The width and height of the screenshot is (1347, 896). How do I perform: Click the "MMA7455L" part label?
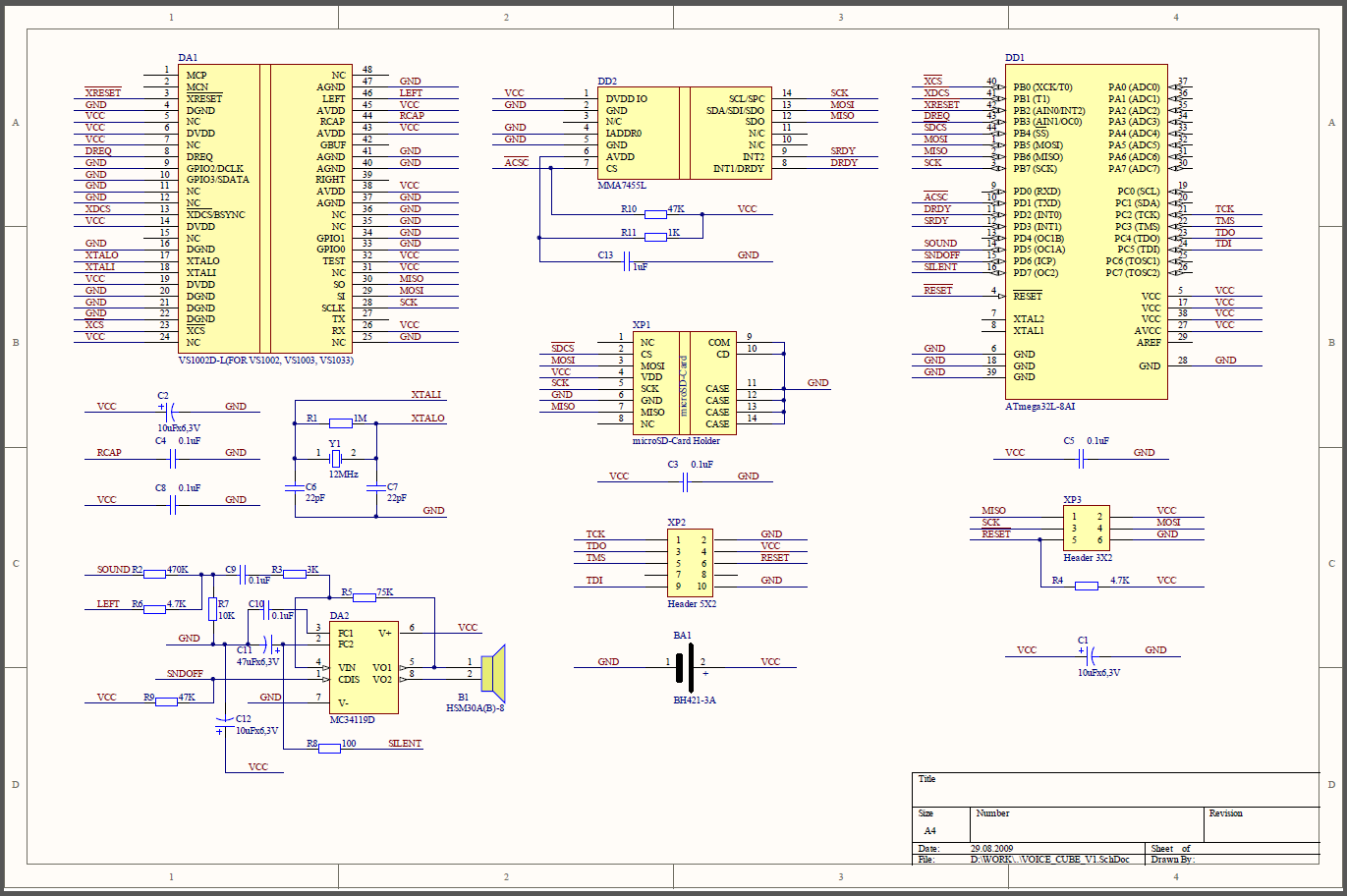pos(622,186)
